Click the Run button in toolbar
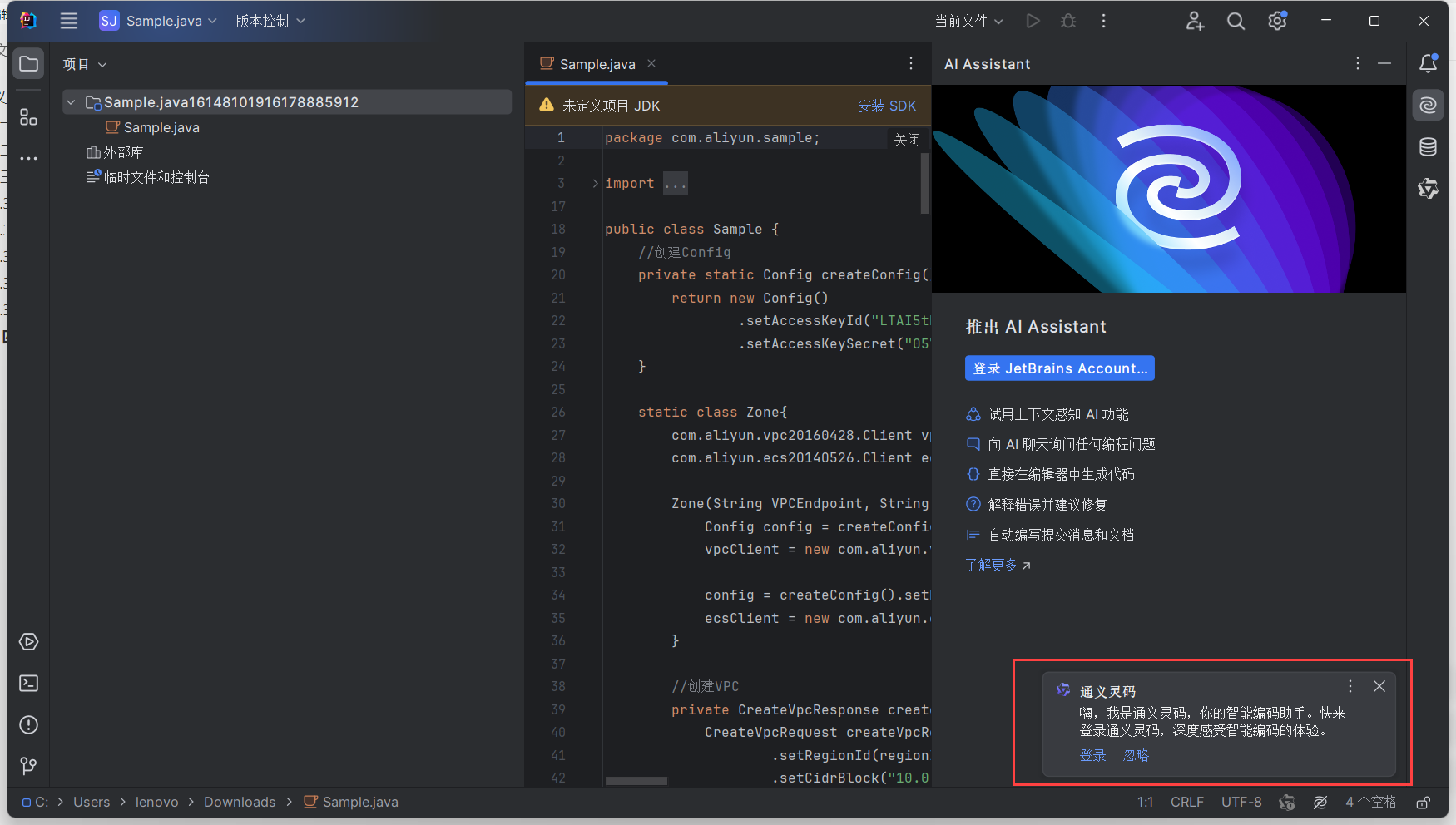Image resolution: width=1456 pixels, height=825 pixels. coord(1033,21)
